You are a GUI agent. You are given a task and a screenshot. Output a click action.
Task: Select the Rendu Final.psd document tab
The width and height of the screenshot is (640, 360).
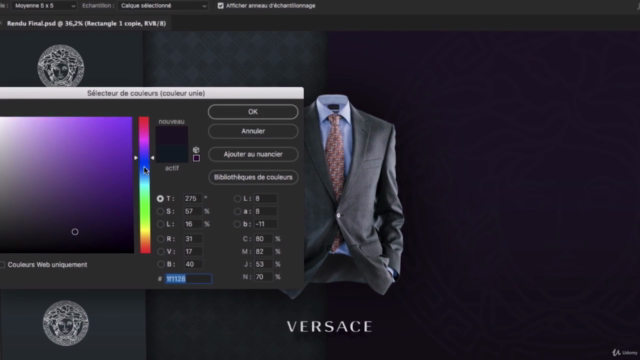(86, 24)
